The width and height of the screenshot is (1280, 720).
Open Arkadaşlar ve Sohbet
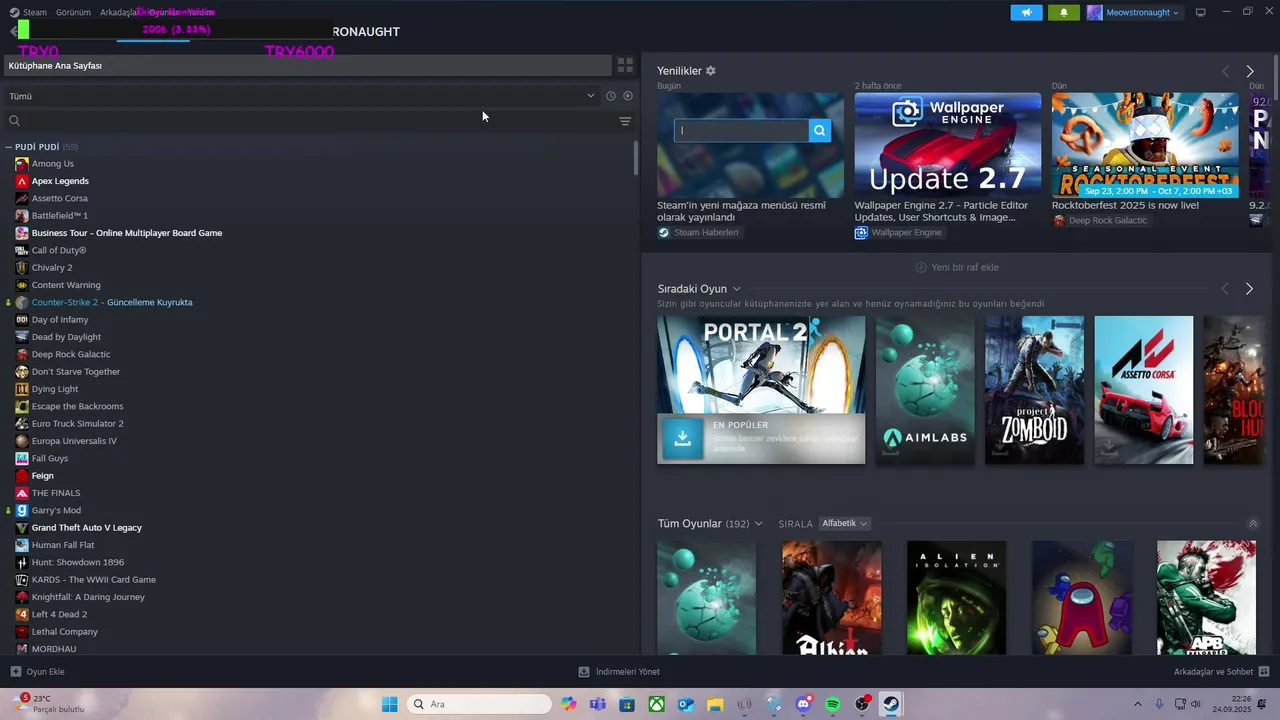(1221, 672)
